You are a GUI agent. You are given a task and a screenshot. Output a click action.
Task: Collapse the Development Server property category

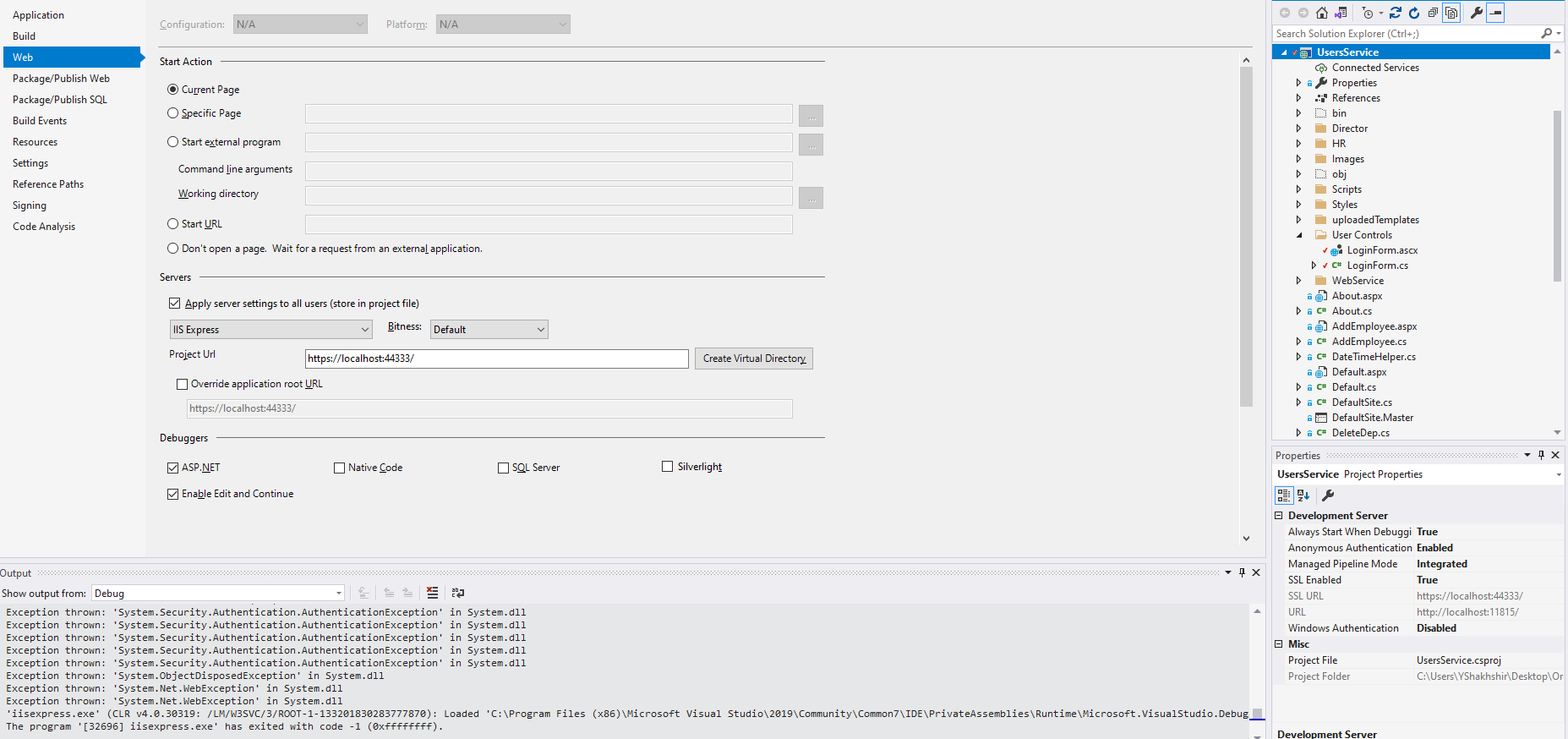click(1279, 516)
